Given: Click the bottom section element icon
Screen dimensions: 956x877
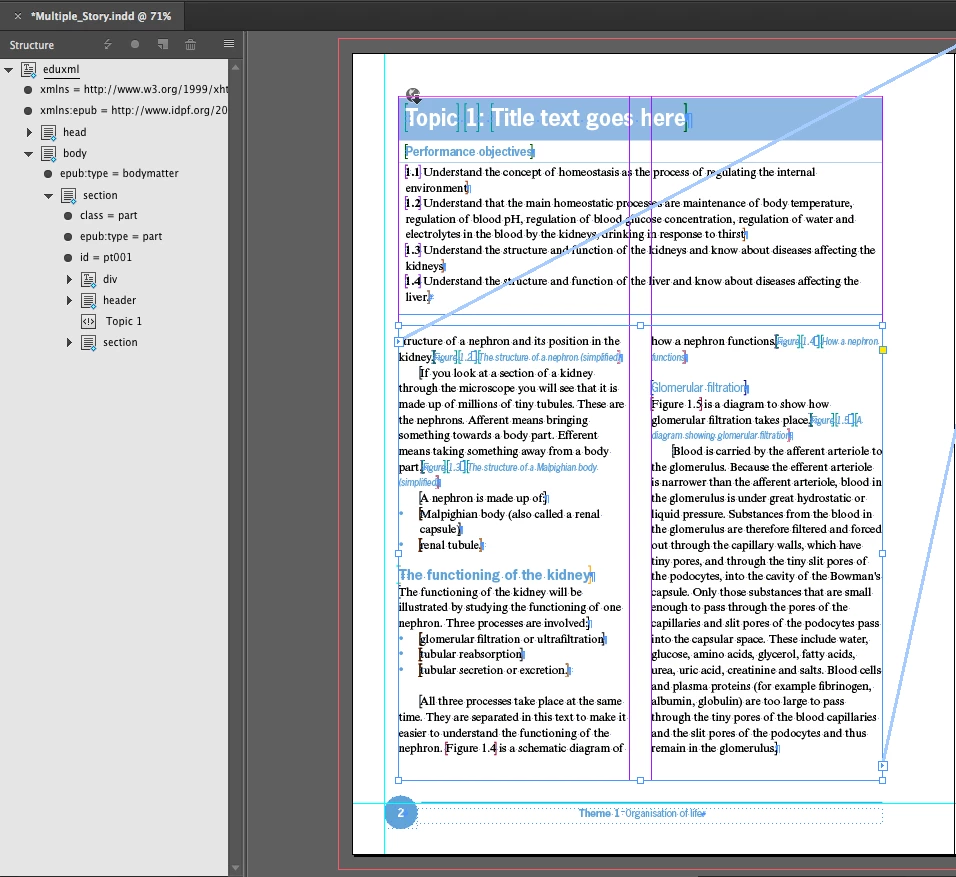Looking at the screenshot, I should [88, 342].
